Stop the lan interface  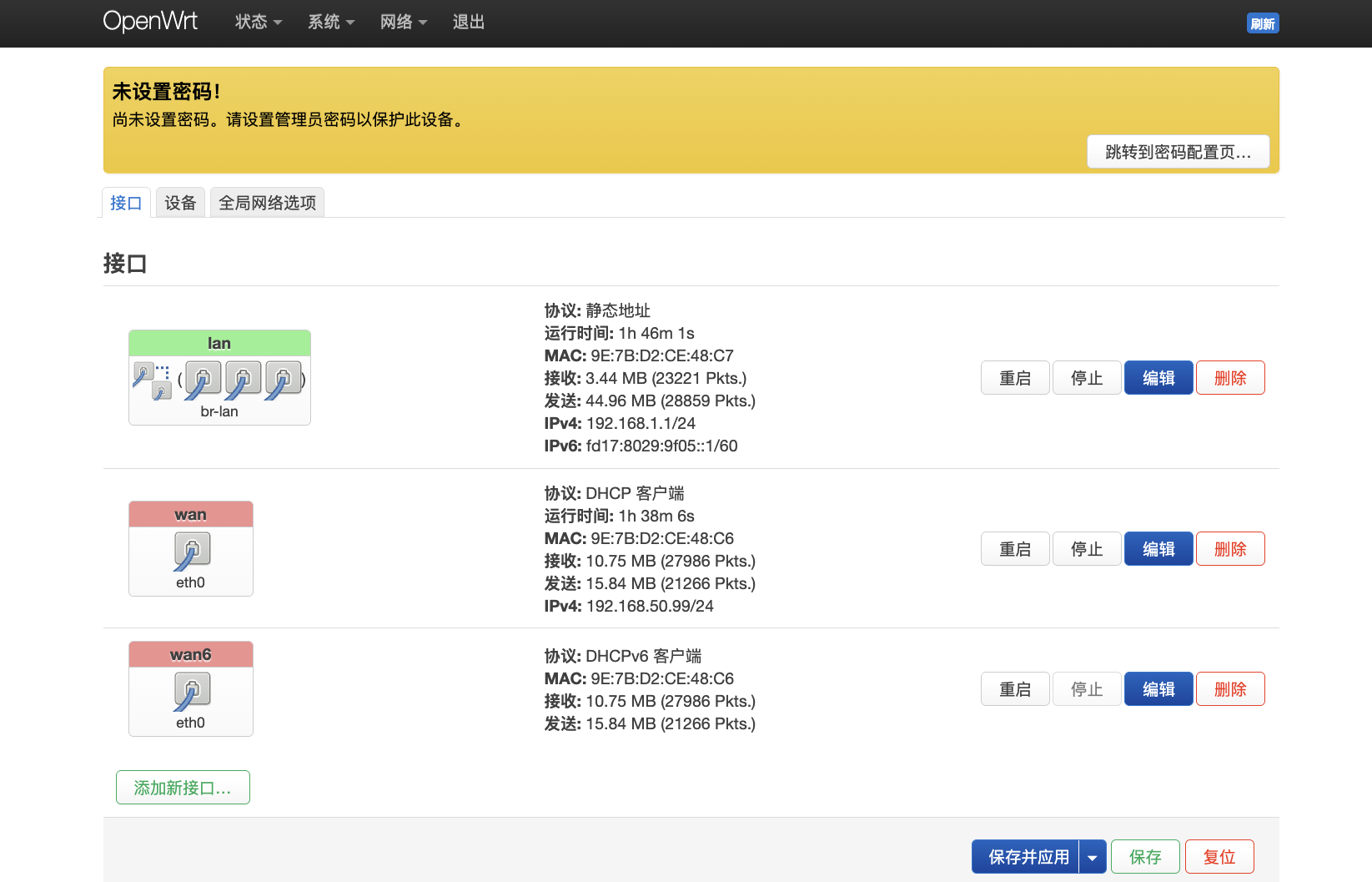tap(1087, 378)
